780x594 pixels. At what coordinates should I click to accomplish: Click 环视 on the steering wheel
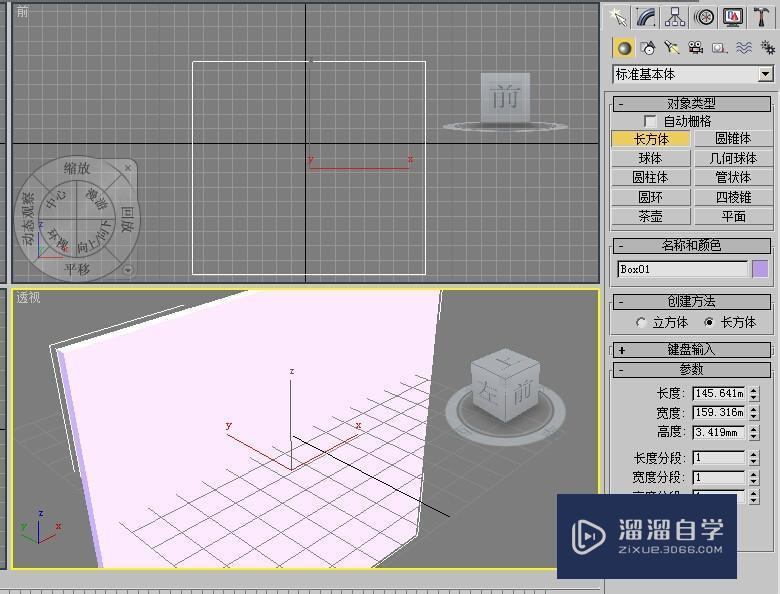click(x=57, y=239)
